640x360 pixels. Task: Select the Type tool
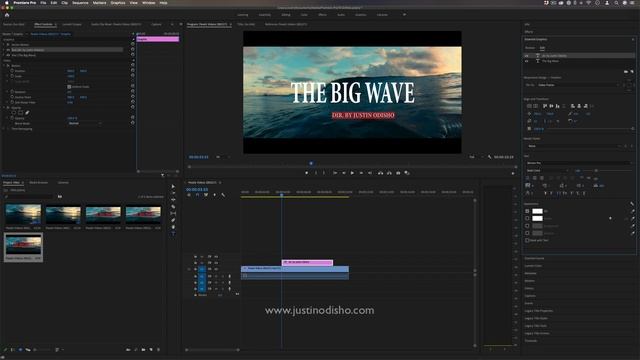(173, 233)
